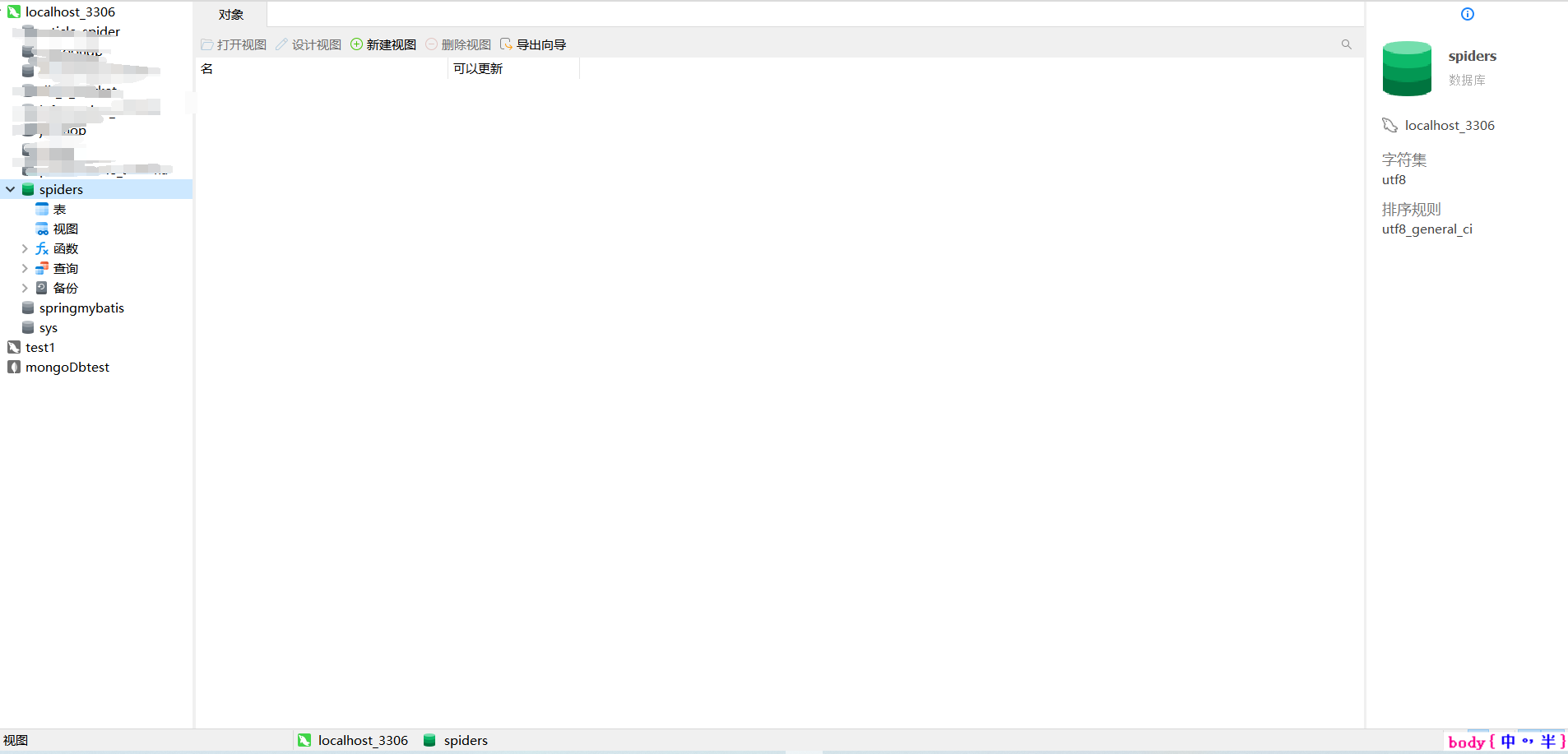This screenshot has width=1568, height=754.
Task: Click 新建视图 (New View) button
Action: [x=383, y=44]
